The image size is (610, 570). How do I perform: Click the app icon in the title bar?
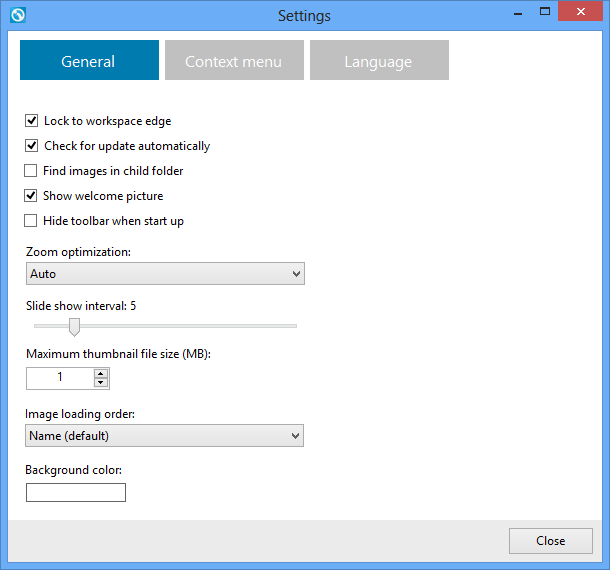tap(18, 15)
